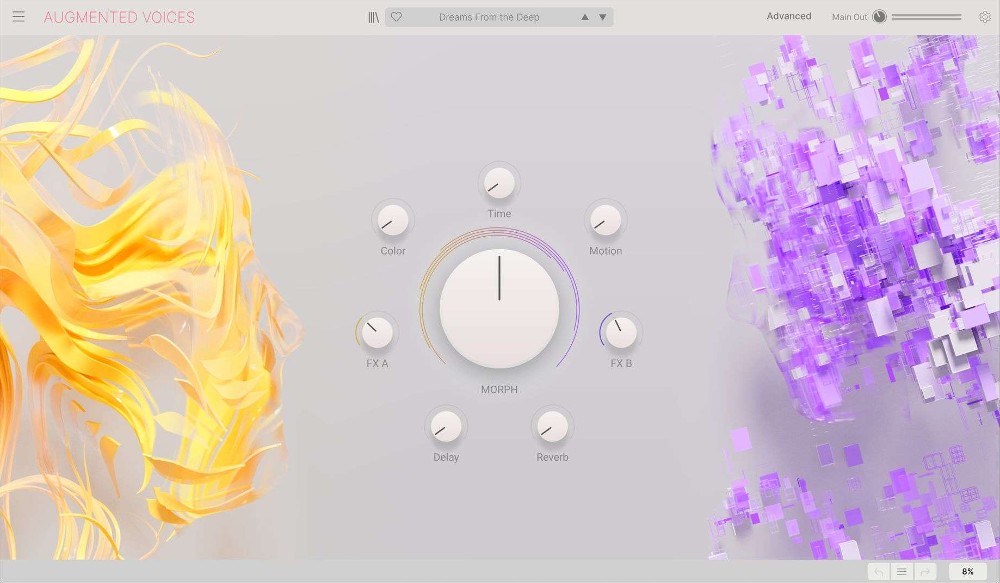The image size is (1000, 583).
Task: Open the edit history list
Action: (x=902, y=571)
